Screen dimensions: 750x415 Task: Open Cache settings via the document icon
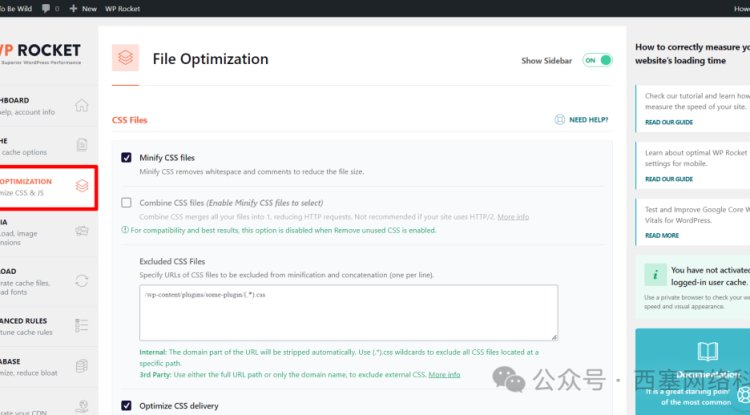point(82,144)
